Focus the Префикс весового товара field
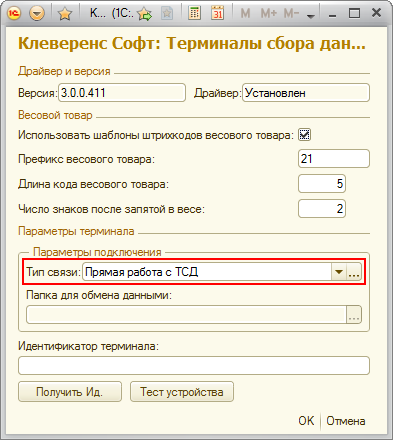This screenshot has width=393, height=440. [334, 159]
